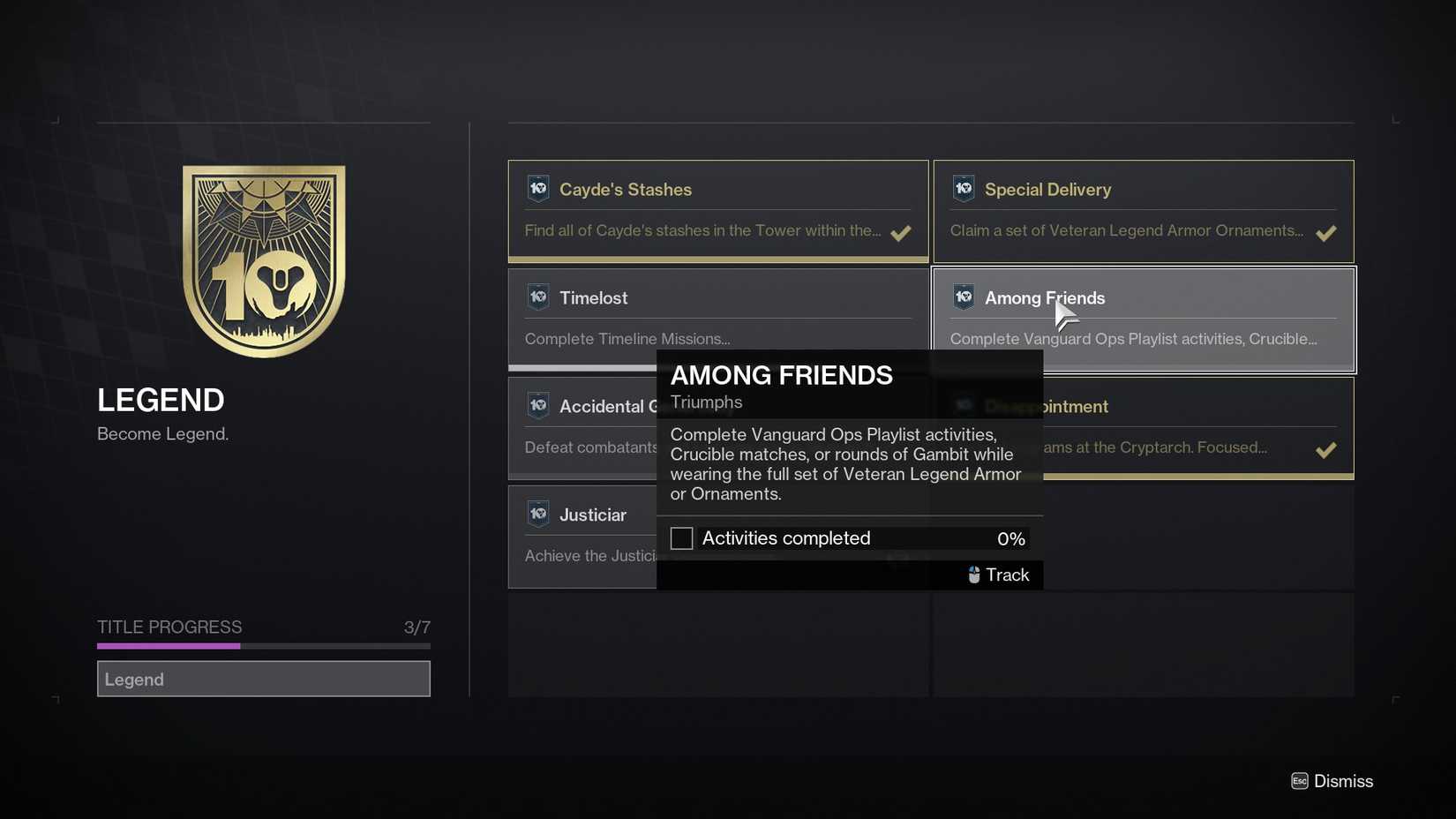This screenshot has width=1456, height=819.
Task: Click the Justiciar triumph seal icon
Action: point(537,514)
